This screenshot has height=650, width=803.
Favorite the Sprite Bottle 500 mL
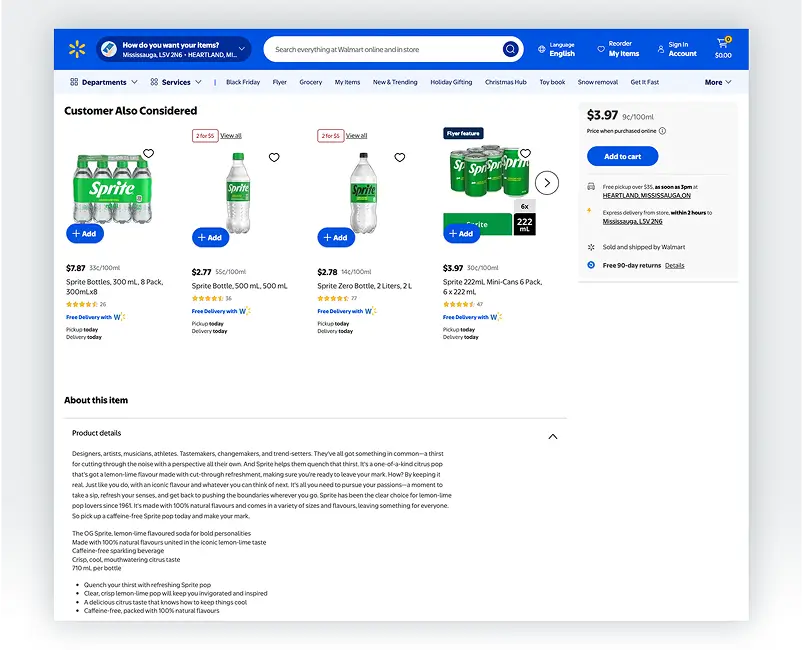[x=274, y=157]
